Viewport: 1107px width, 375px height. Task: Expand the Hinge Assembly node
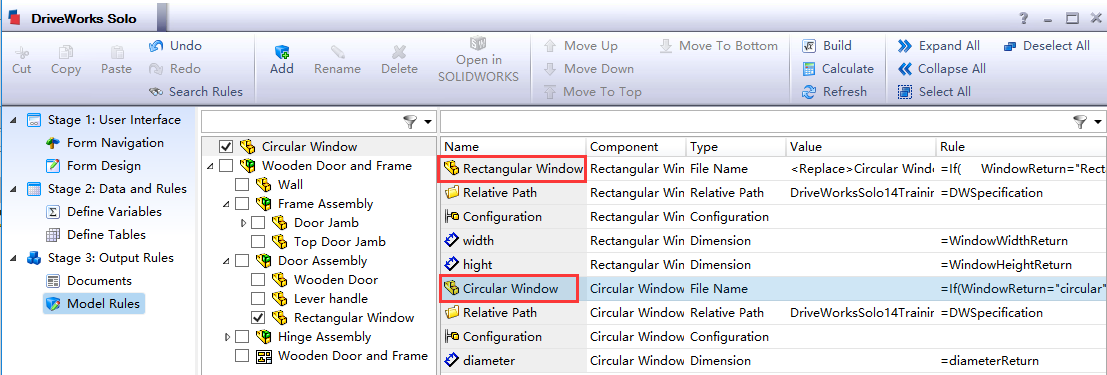point(227,337)
